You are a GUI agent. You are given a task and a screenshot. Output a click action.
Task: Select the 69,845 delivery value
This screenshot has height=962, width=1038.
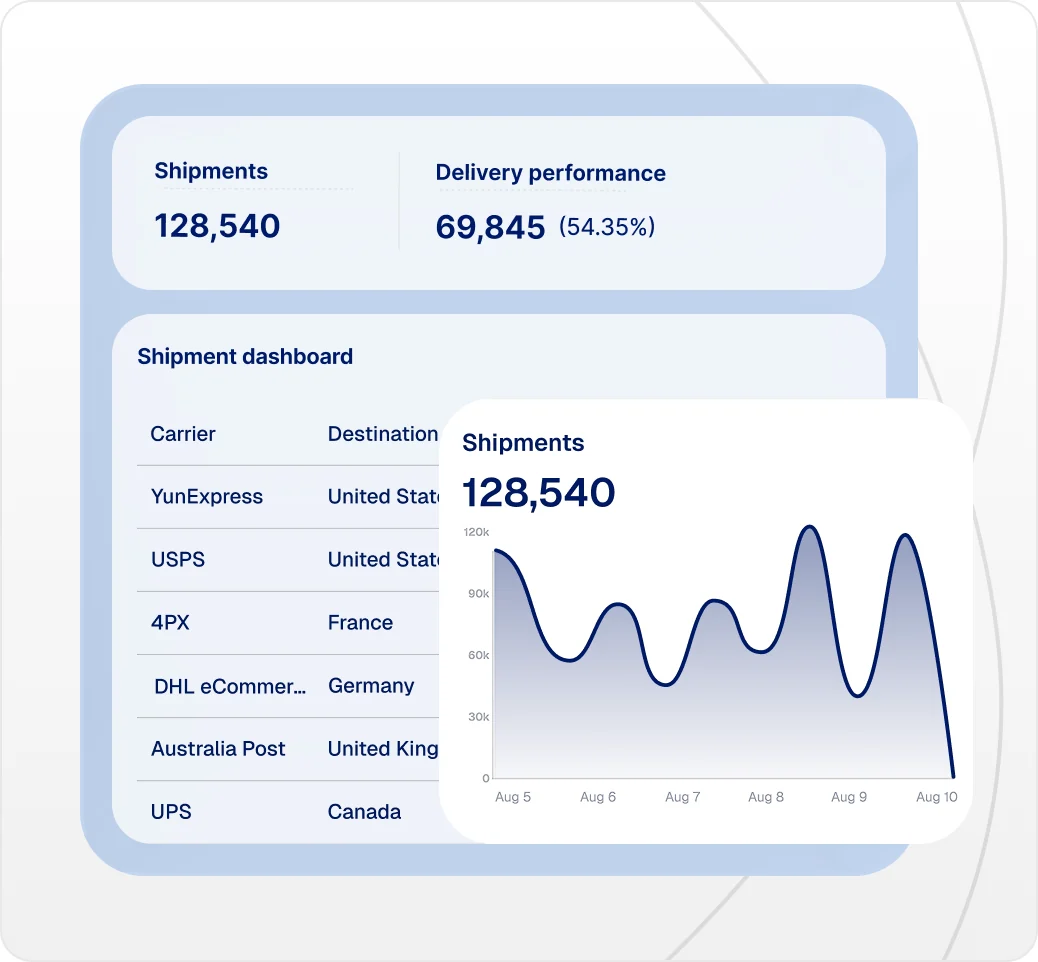click(x=490, y=227)
